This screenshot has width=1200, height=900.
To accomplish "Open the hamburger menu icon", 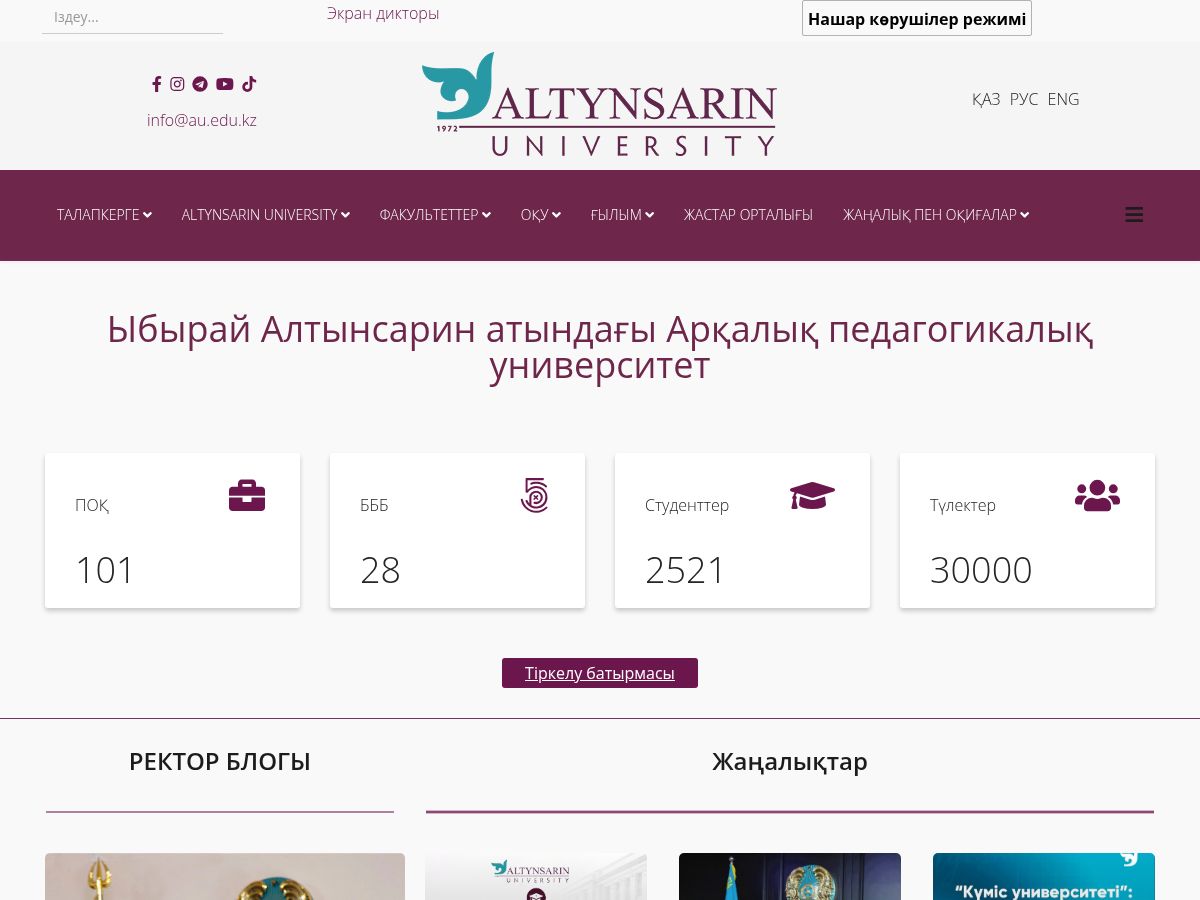I will coord(1134,215).
